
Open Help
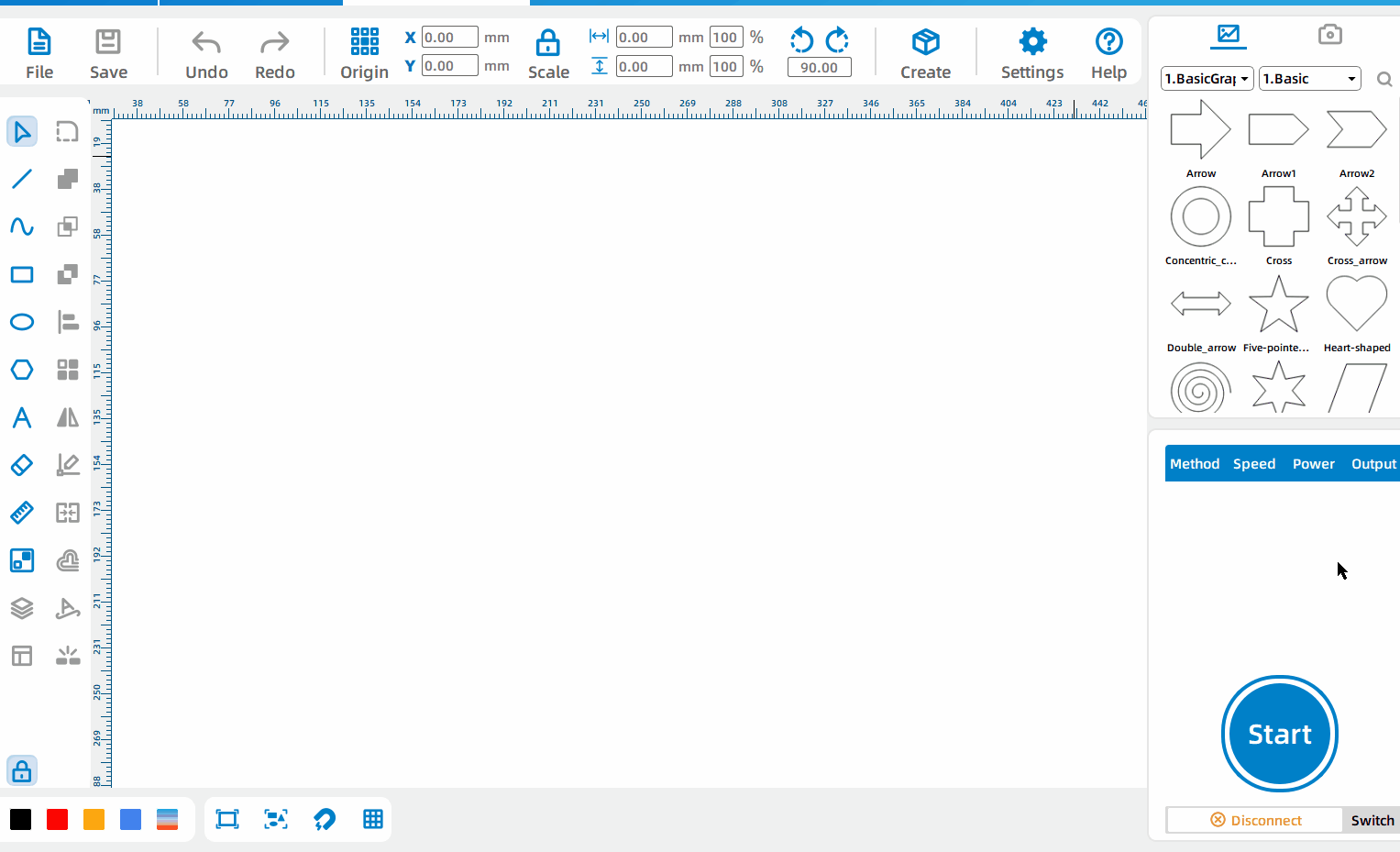click(1108, 53)
